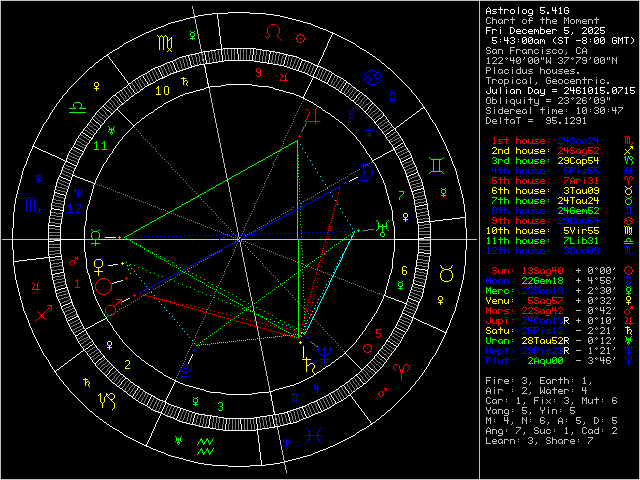Click the 'DeltaT = 95.1291' line
Viewport: 640px width, 480px height.
536,121
